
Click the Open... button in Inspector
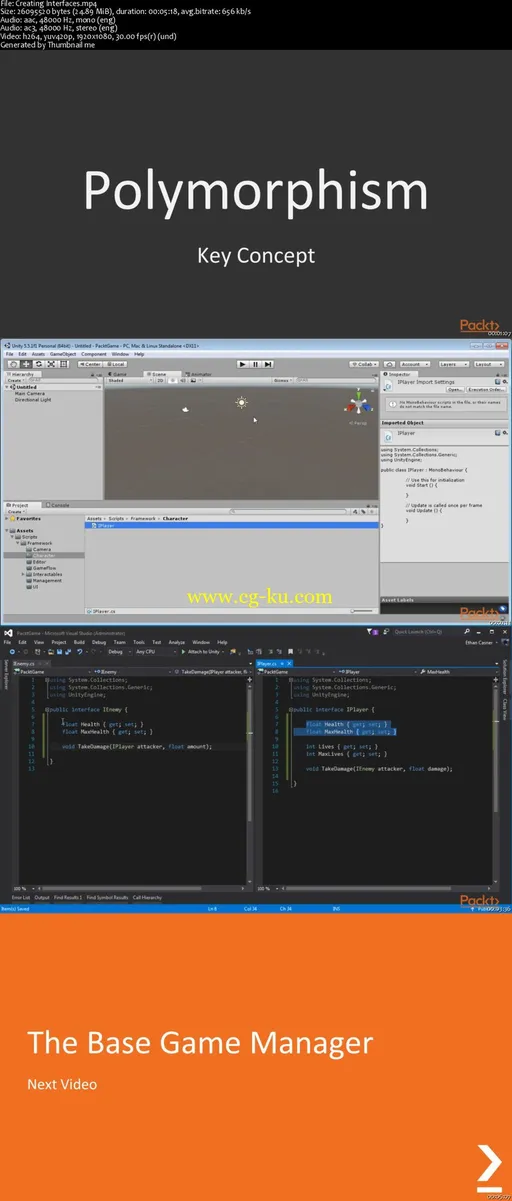(x=455, y=389)
